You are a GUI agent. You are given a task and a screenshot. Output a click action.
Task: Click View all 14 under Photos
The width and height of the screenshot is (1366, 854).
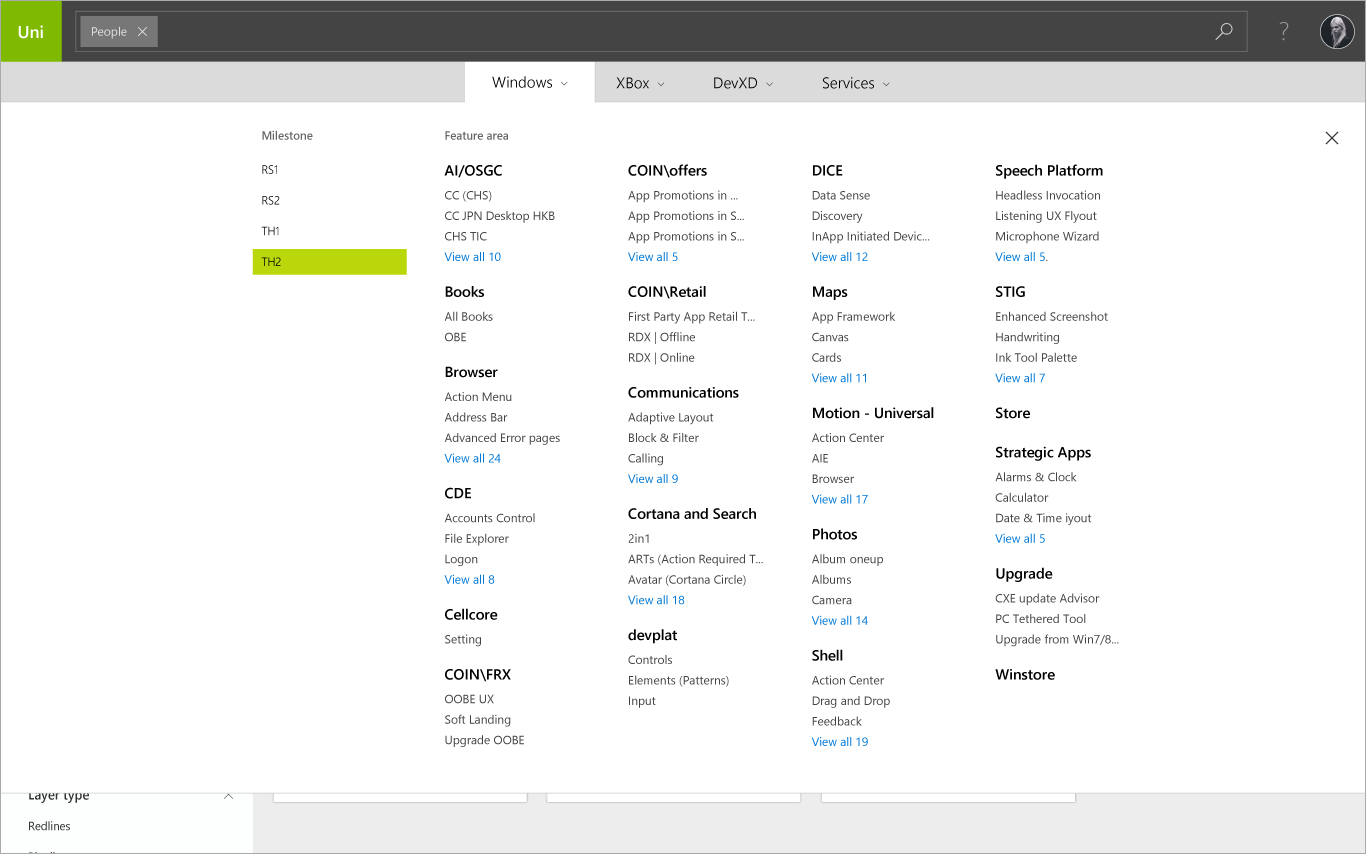(x=840, y=620)
